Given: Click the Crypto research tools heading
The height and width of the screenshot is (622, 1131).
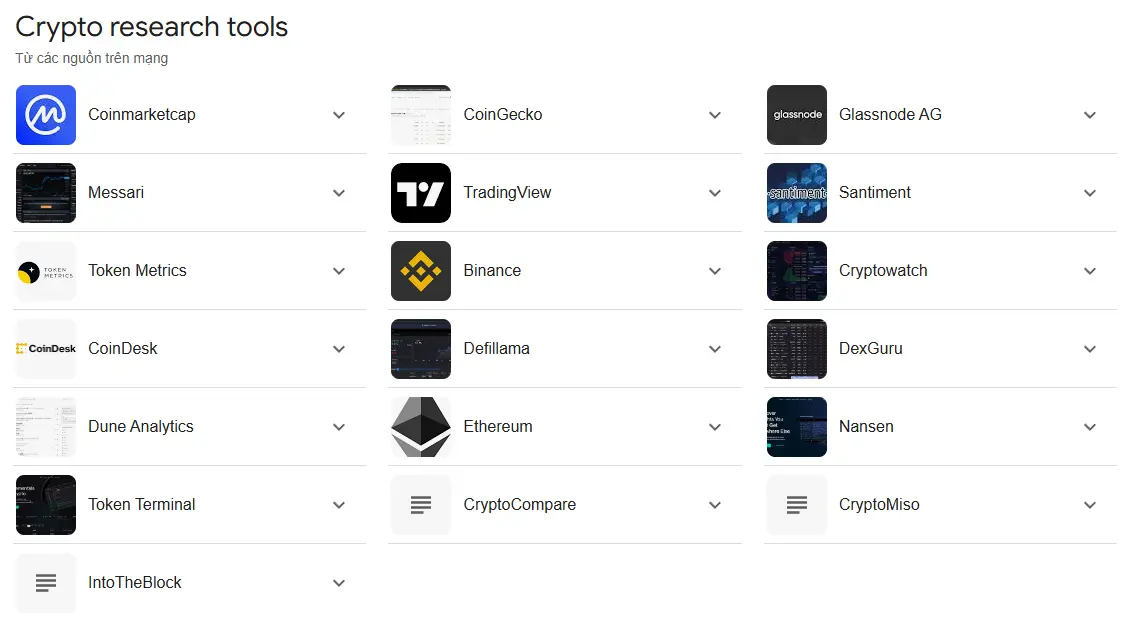Looking at the screenshot, I should coord(152,27).
